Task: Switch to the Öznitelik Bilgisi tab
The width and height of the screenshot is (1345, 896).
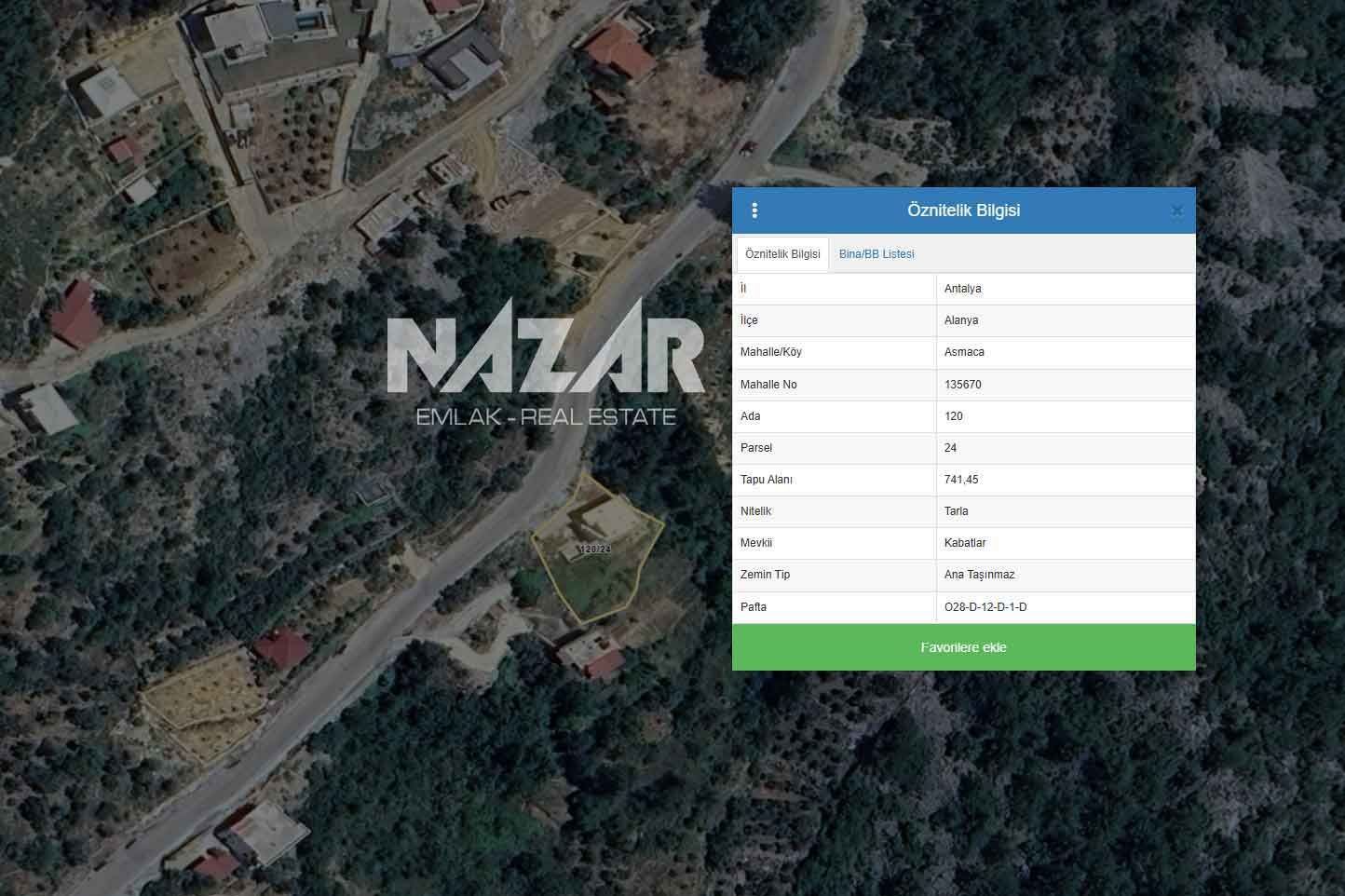Action: tap(782, 254)
